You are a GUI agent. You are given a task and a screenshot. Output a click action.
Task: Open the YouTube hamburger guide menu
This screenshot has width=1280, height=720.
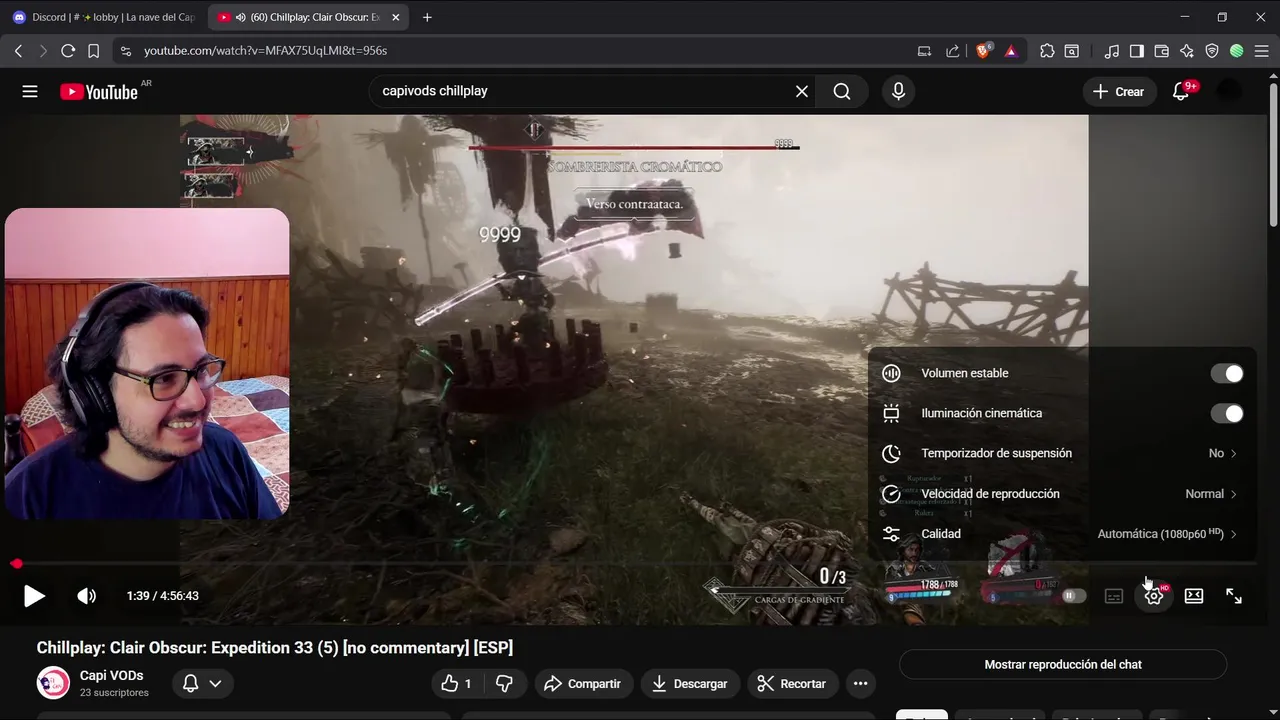click(x=30, y=91)
